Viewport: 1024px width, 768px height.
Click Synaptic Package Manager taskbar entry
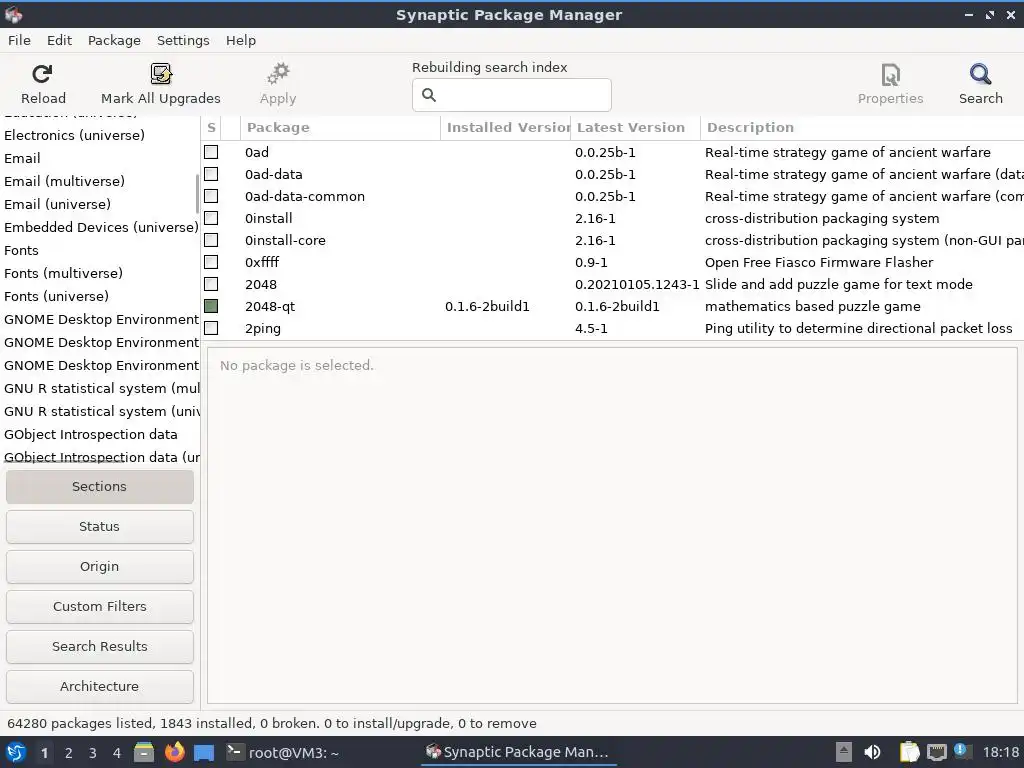tap(517, 752)
